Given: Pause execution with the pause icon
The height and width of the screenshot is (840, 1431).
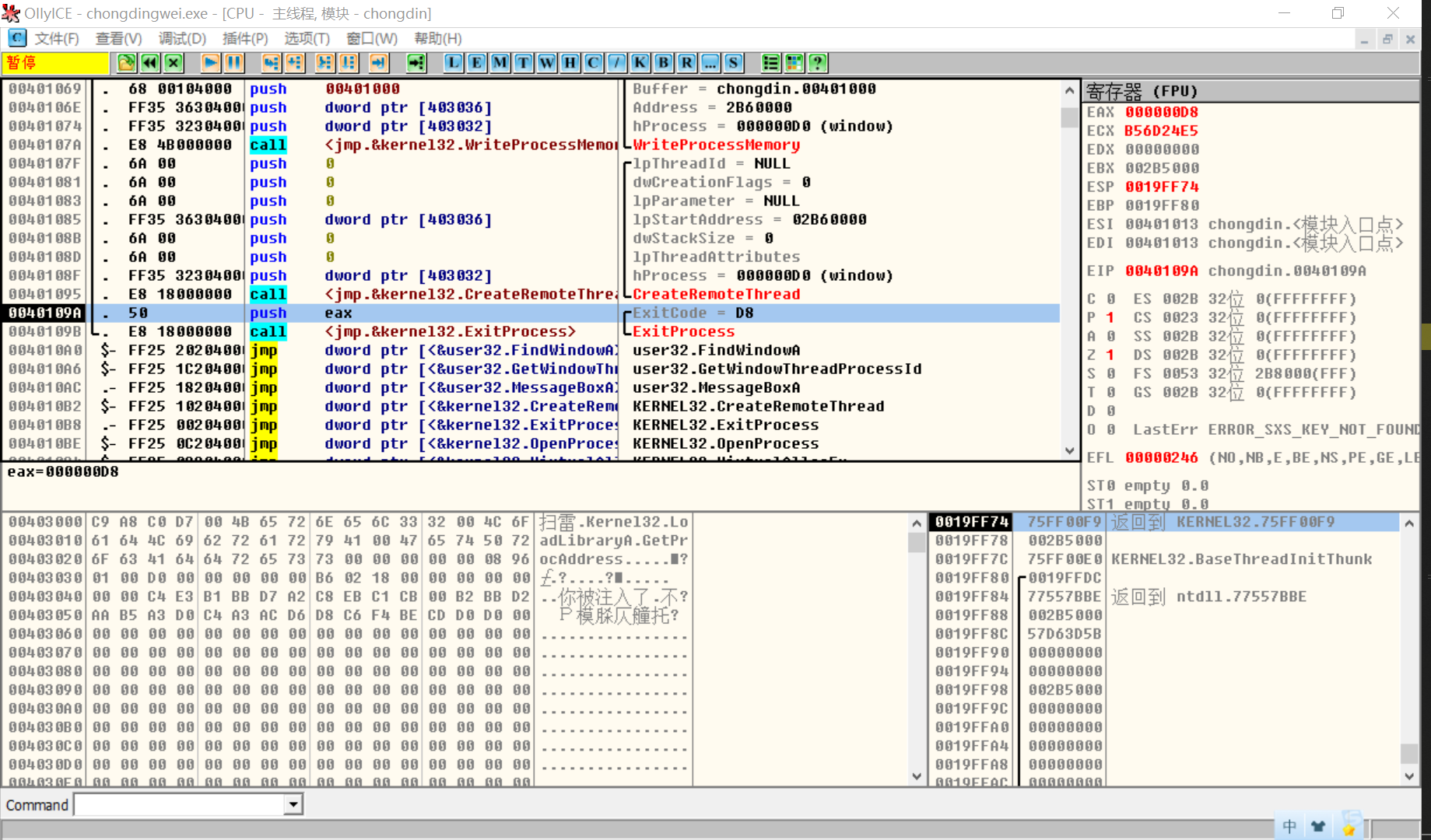Looking at the screenshot, I should [x=233, y=63].
